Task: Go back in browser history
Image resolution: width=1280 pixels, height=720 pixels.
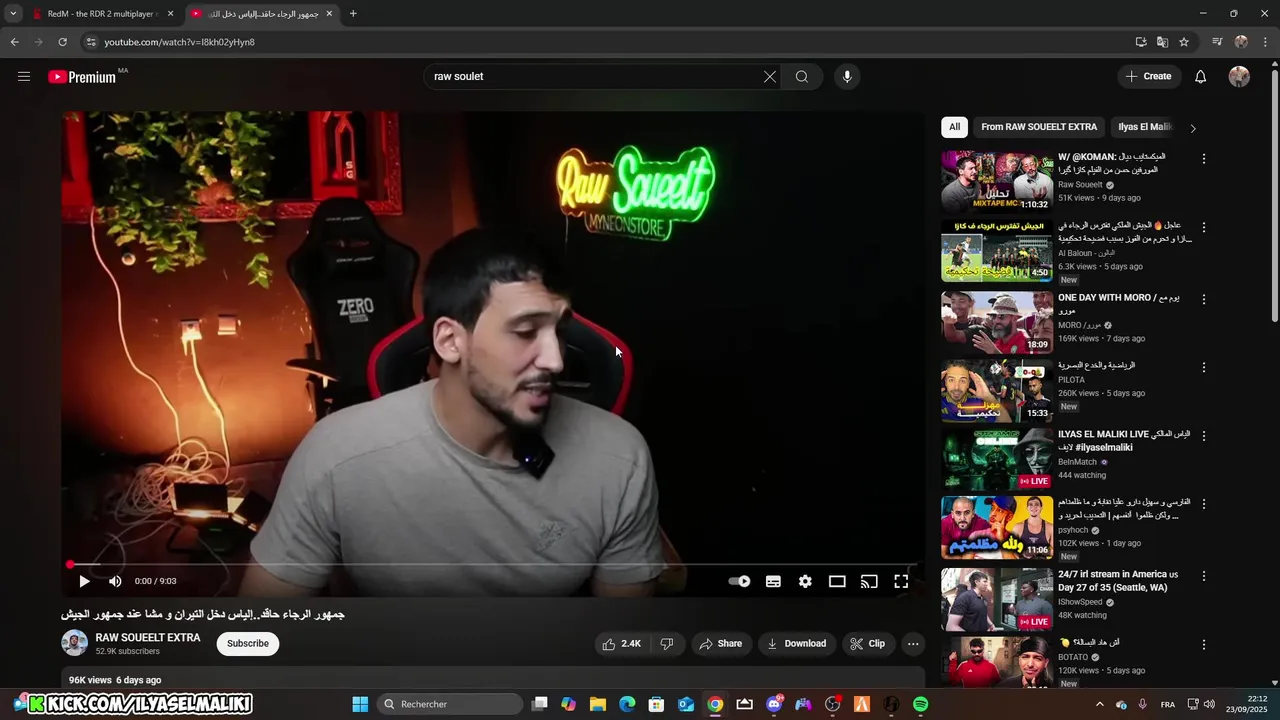Action: pyautogui.click(x=14, y=42)
